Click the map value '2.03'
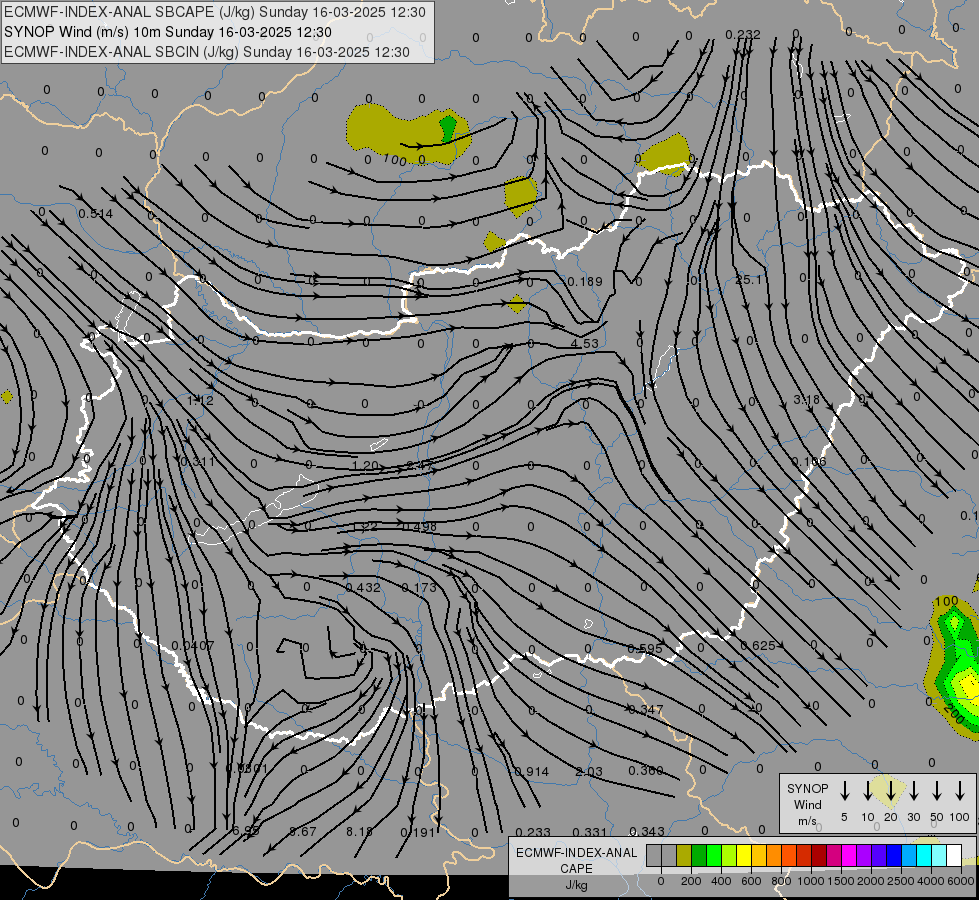This screenshot has height=900, width=979. pyautogui.click(x=589, y=771)
